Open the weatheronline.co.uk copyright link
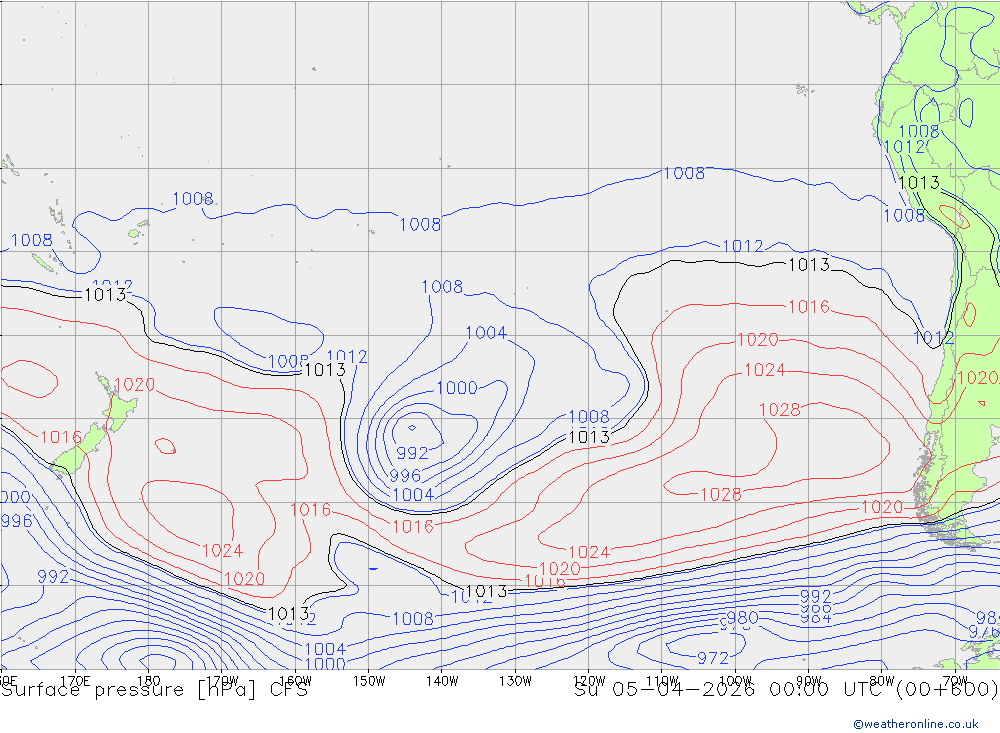Viewport: 1000px width, 733px height. tap(915, 723)
